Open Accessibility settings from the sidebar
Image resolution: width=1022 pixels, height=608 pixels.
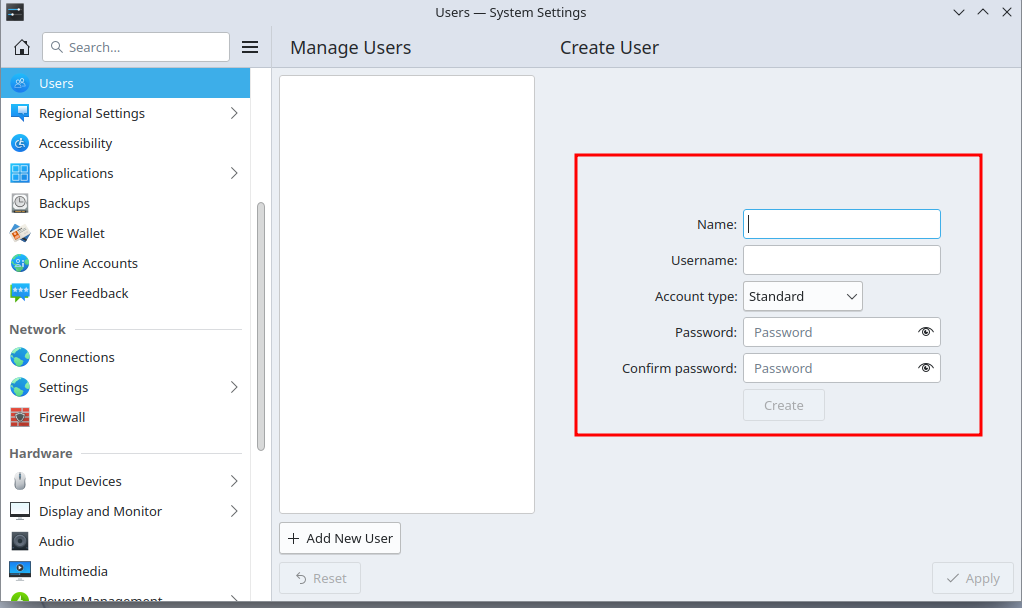(x=75, y=143)
